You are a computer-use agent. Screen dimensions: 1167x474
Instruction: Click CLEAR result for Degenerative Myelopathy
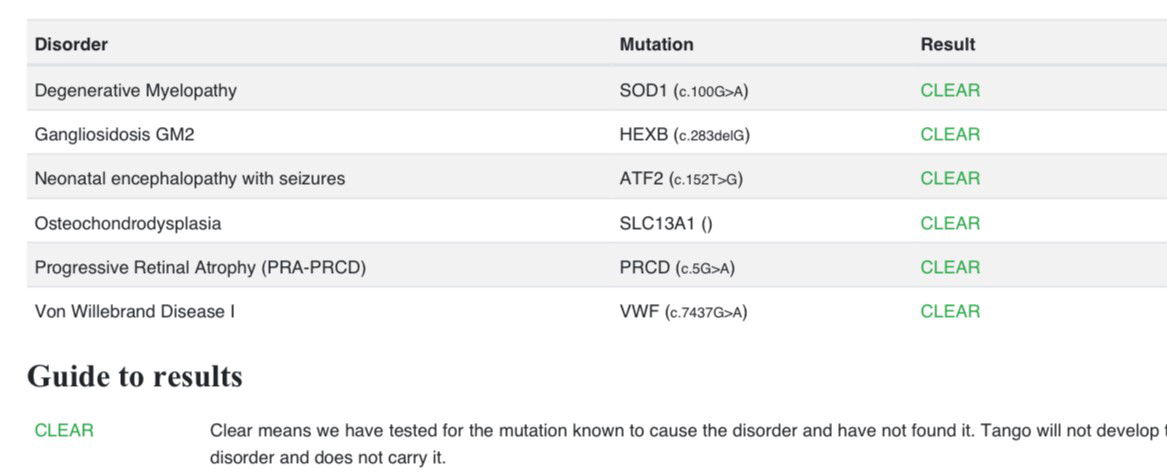pos(950,91)
